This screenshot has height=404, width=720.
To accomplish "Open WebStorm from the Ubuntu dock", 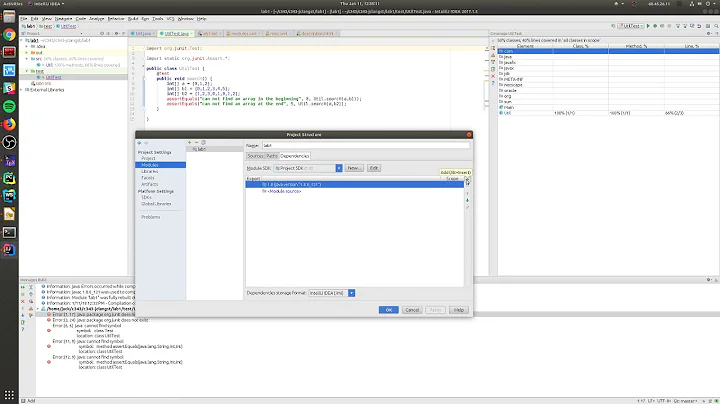I will tap(9, 196).
